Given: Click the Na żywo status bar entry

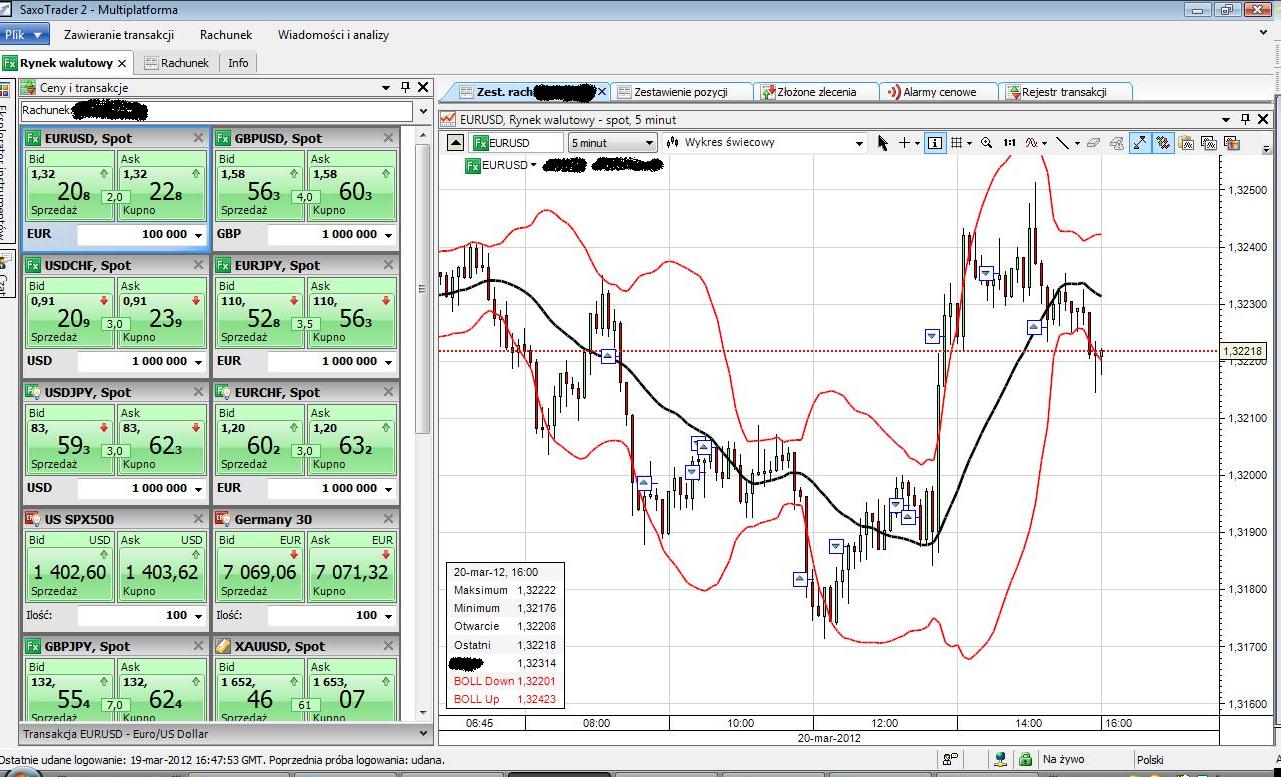Looking at the screenshot, I should coord(1063,760).
